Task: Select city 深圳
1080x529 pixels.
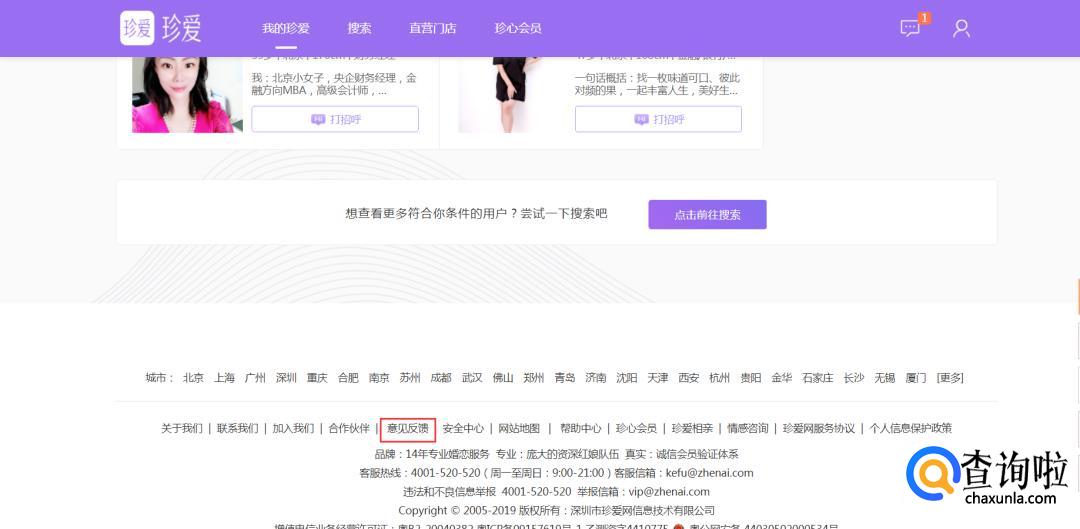Action: click(287, 378)
